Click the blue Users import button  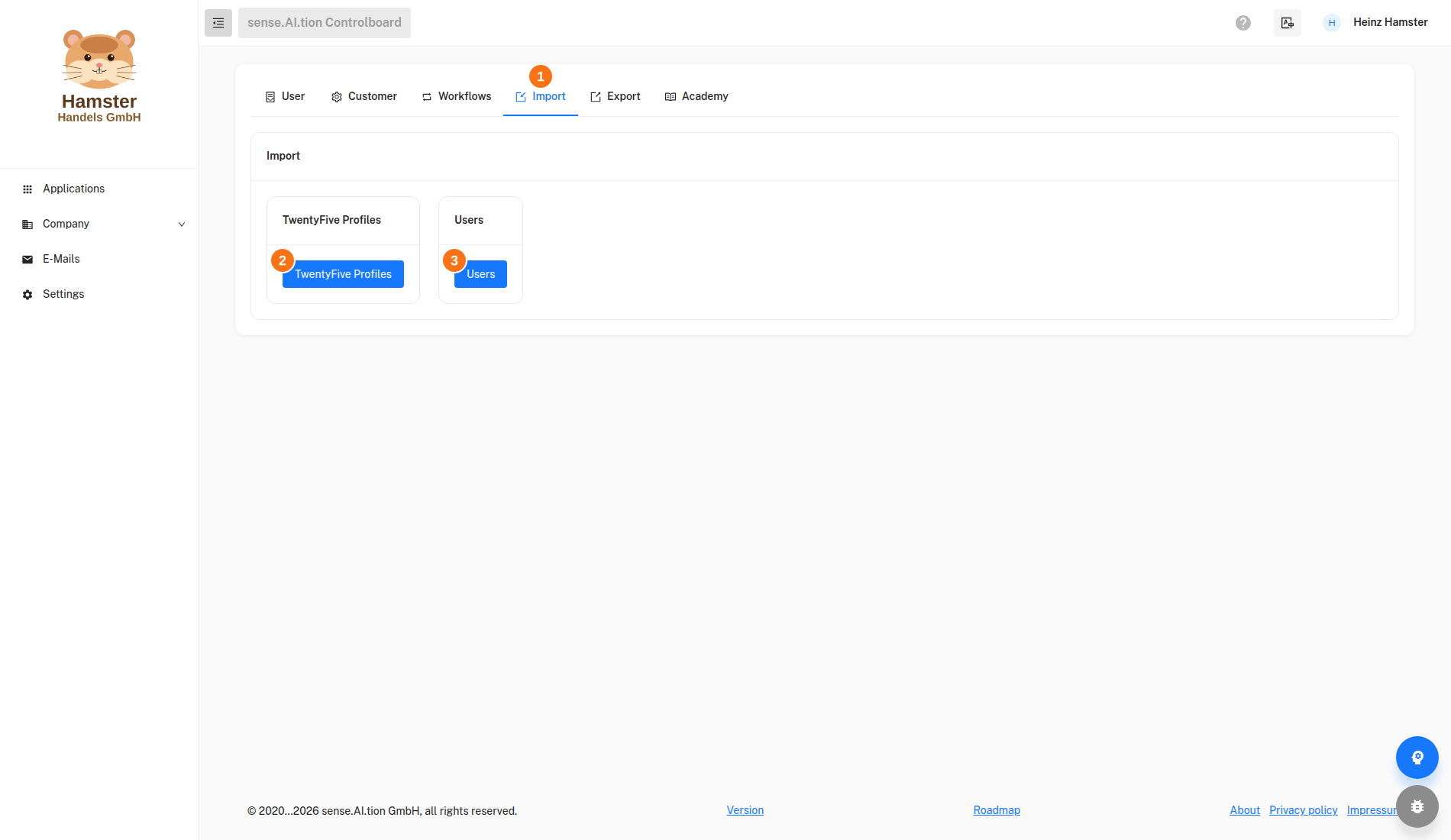pos(480,274)
